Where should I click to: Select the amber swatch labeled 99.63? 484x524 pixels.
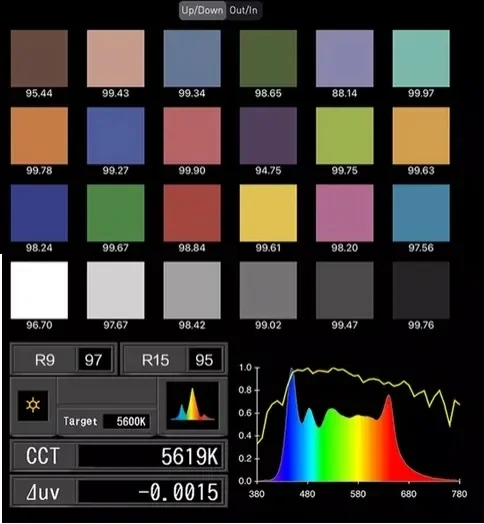click(421, 136)
